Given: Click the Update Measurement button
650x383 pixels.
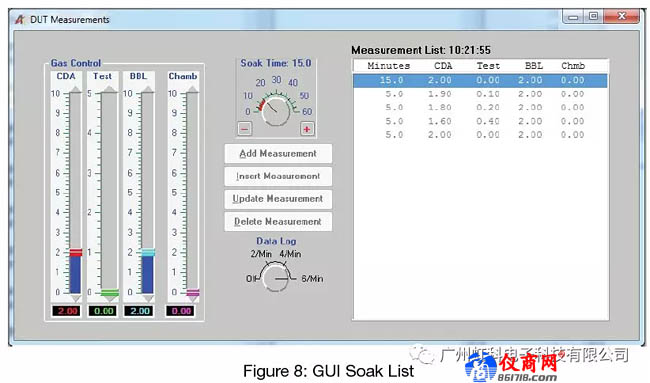Looking at the screenshot, I should [x=278, y=199].
